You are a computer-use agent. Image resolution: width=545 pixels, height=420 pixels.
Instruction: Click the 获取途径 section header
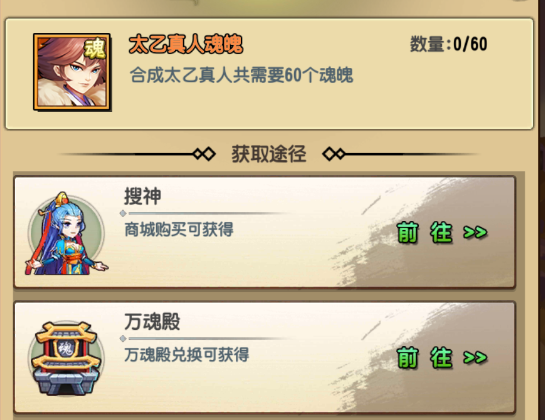tap(269, 154)
